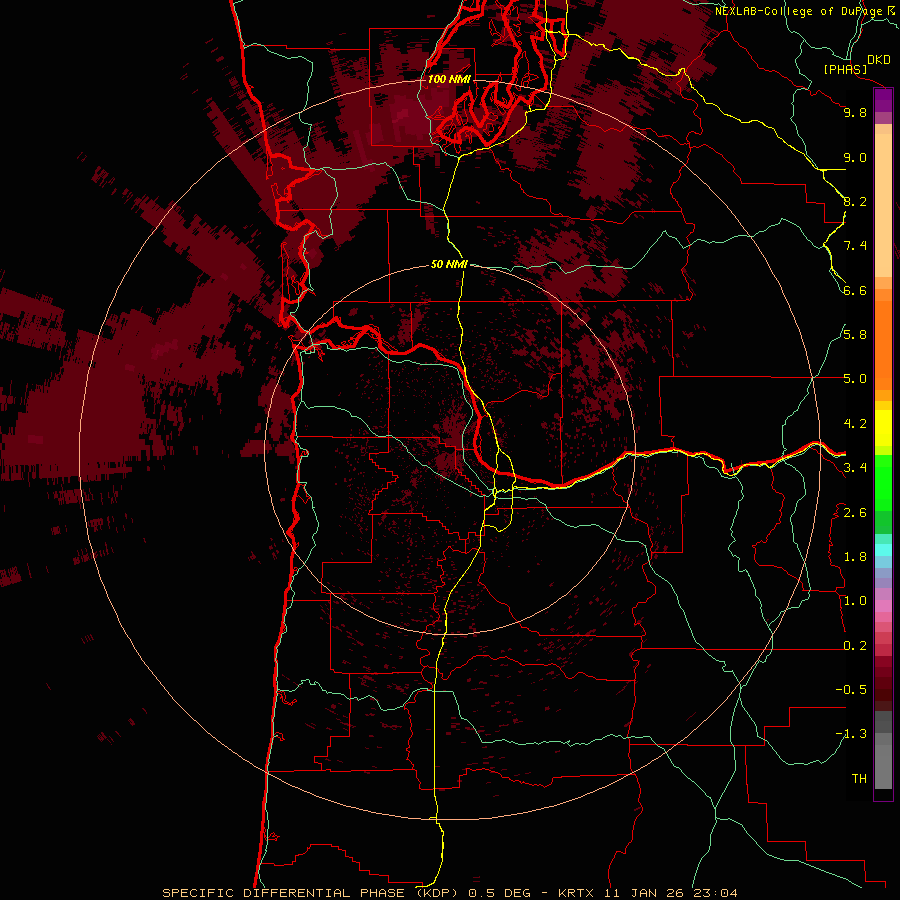The height and width of the screenshot is (900, 900).
Task: Click the 5.8 scale value
Action: [855, 334]
